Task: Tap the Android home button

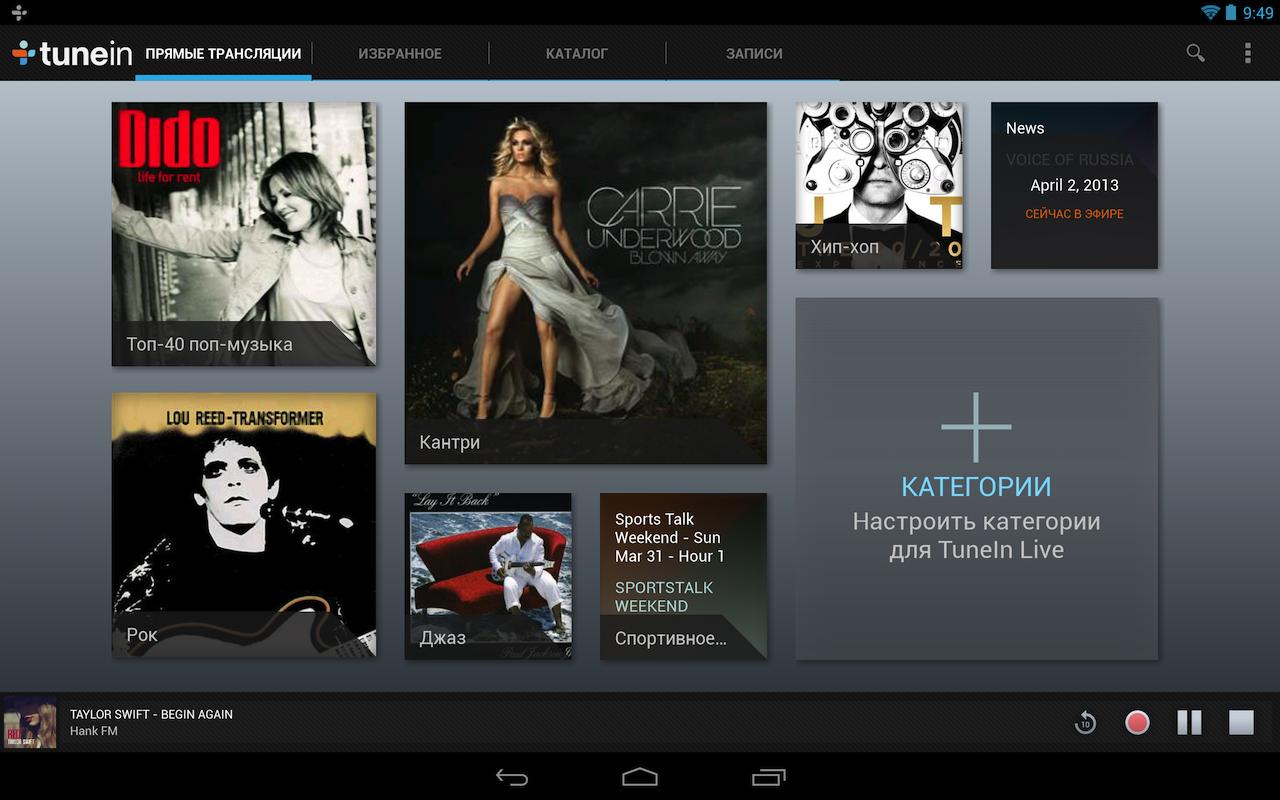Action: (640, 777)
